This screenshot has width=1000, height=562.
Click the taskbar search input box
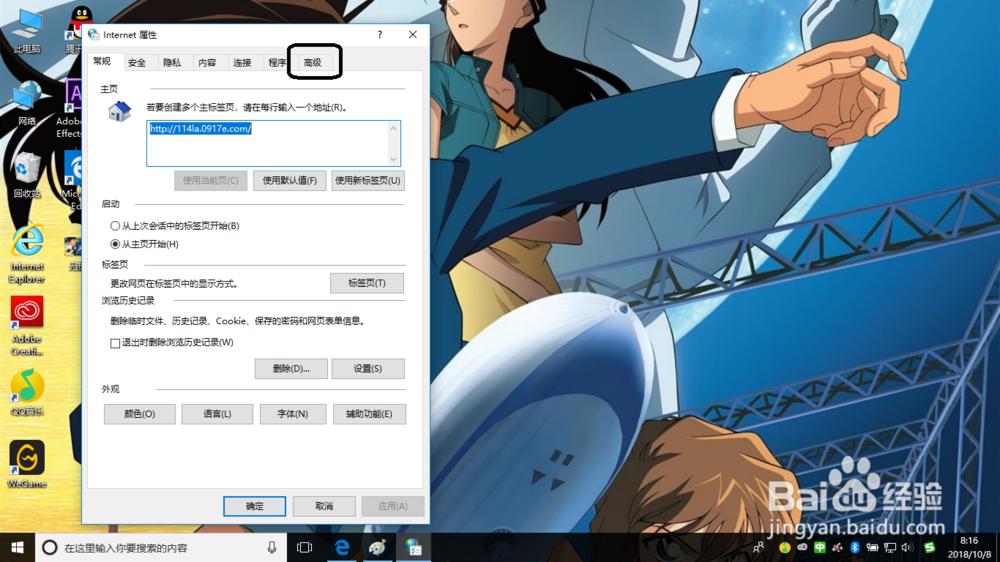click(159, 547)
